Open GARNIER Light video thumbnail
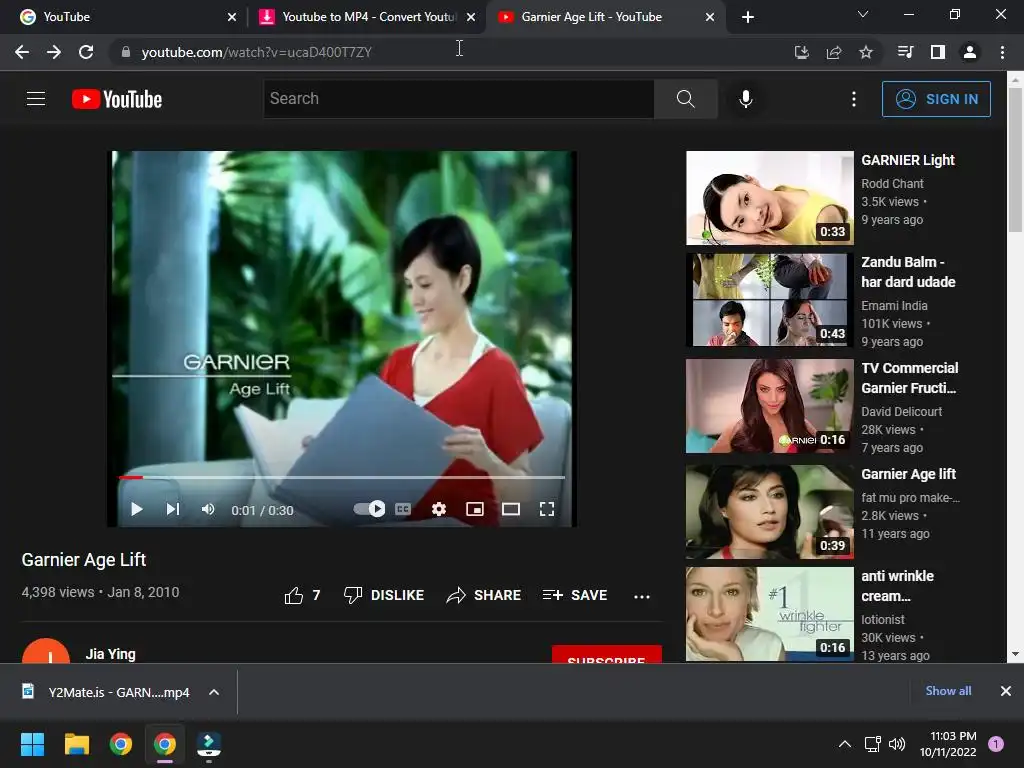The width and height of the screenshot is (1024, 768). coord(770,198)
